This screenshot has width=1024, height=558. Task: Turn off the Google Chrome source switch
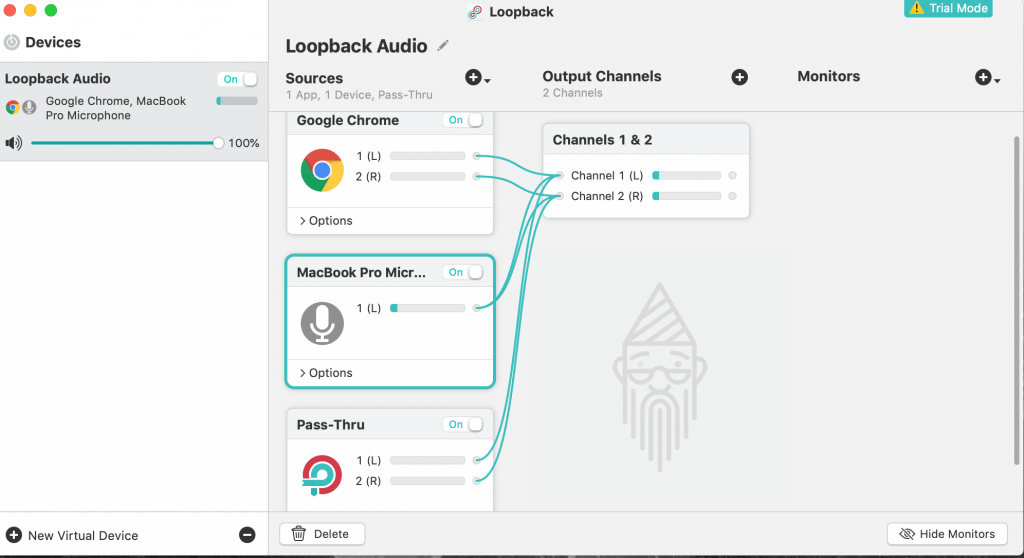click(x=463, y=120)
